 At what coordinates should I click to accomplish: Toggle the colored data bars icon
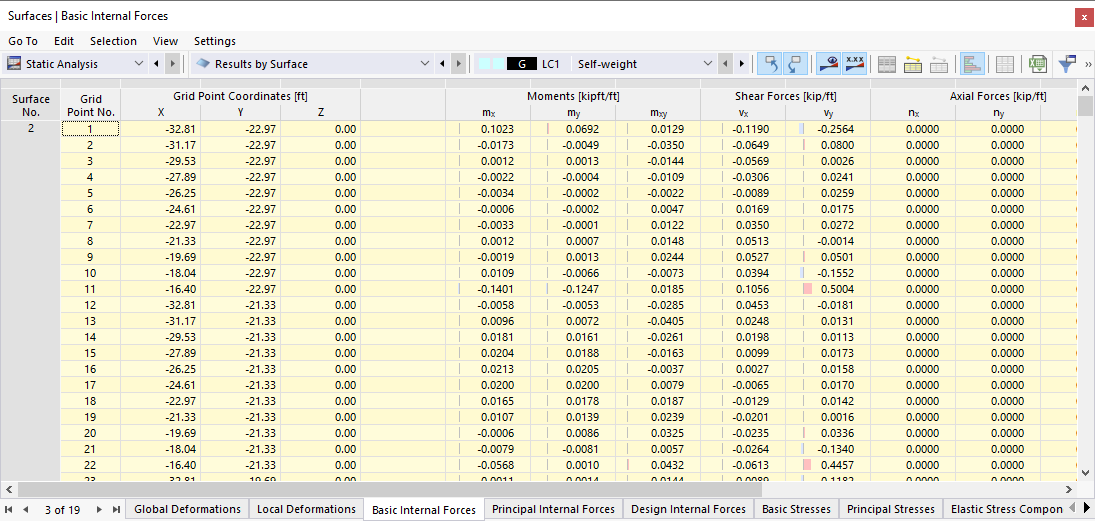pos(972,64)
